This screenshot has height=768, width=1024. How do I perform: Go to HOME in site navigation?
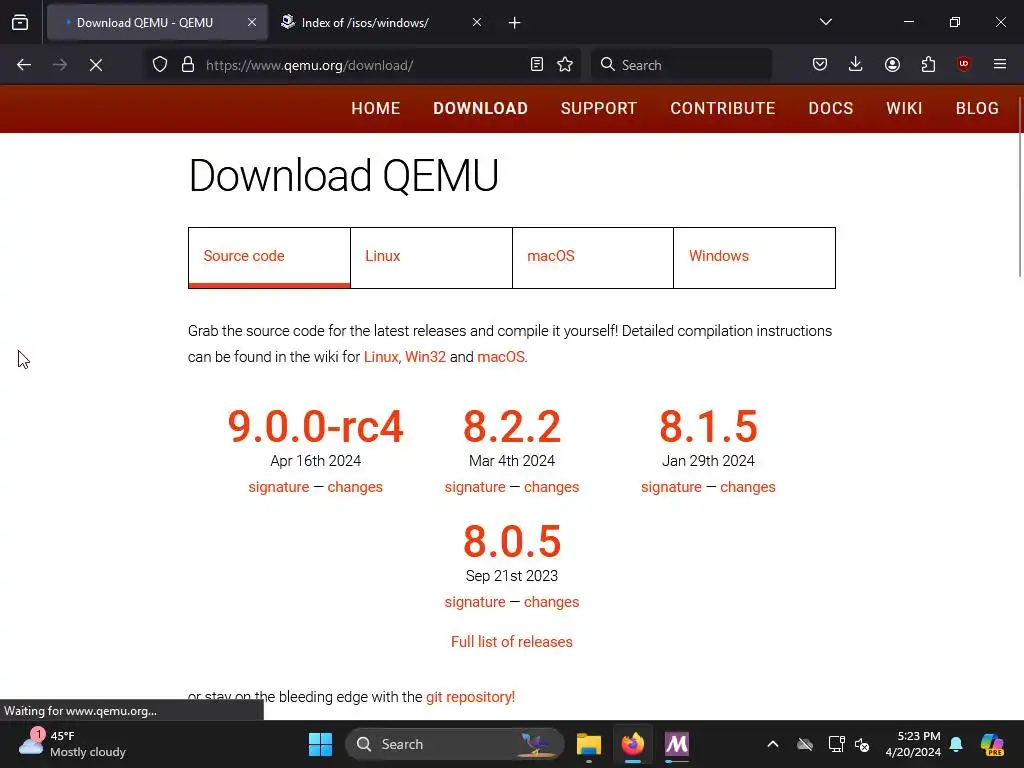click(x=376, y=108)
